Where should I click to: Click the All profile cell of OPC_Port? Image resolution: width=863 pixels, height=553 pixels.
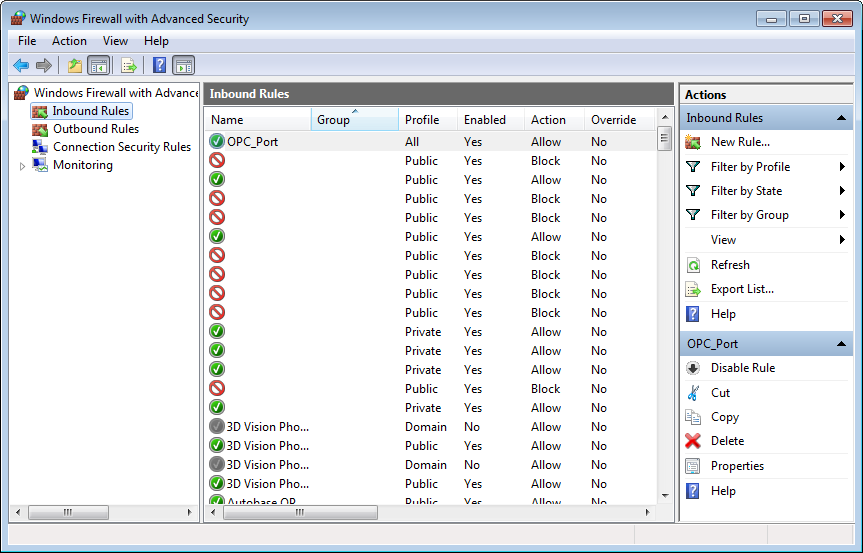(x=412, y=142)
